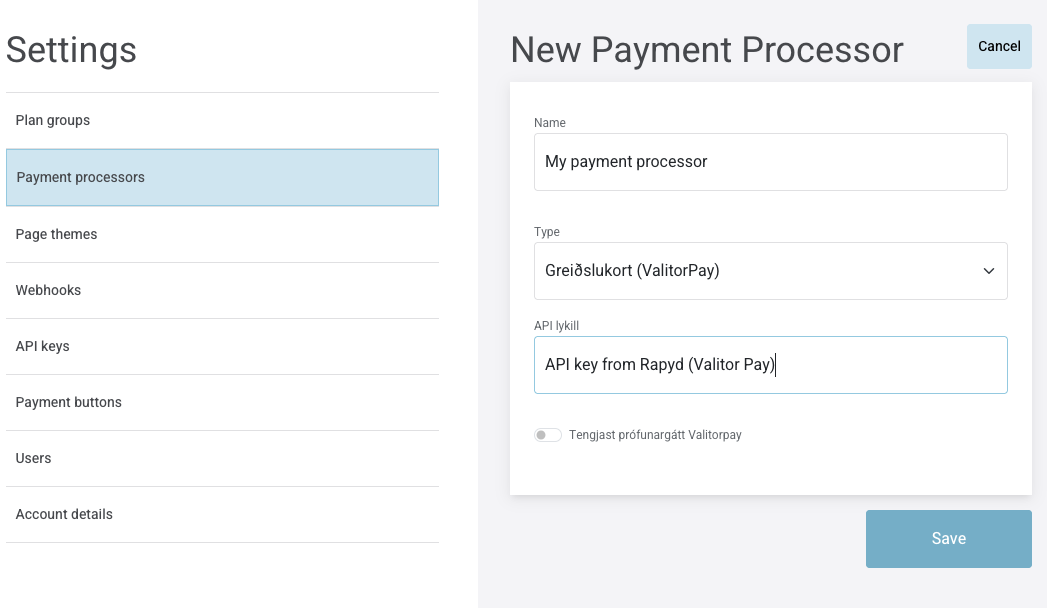Toggle Tengjast prófunargátt Valitorpay switch
This screenshot has width=1047, height=608.
548,435
